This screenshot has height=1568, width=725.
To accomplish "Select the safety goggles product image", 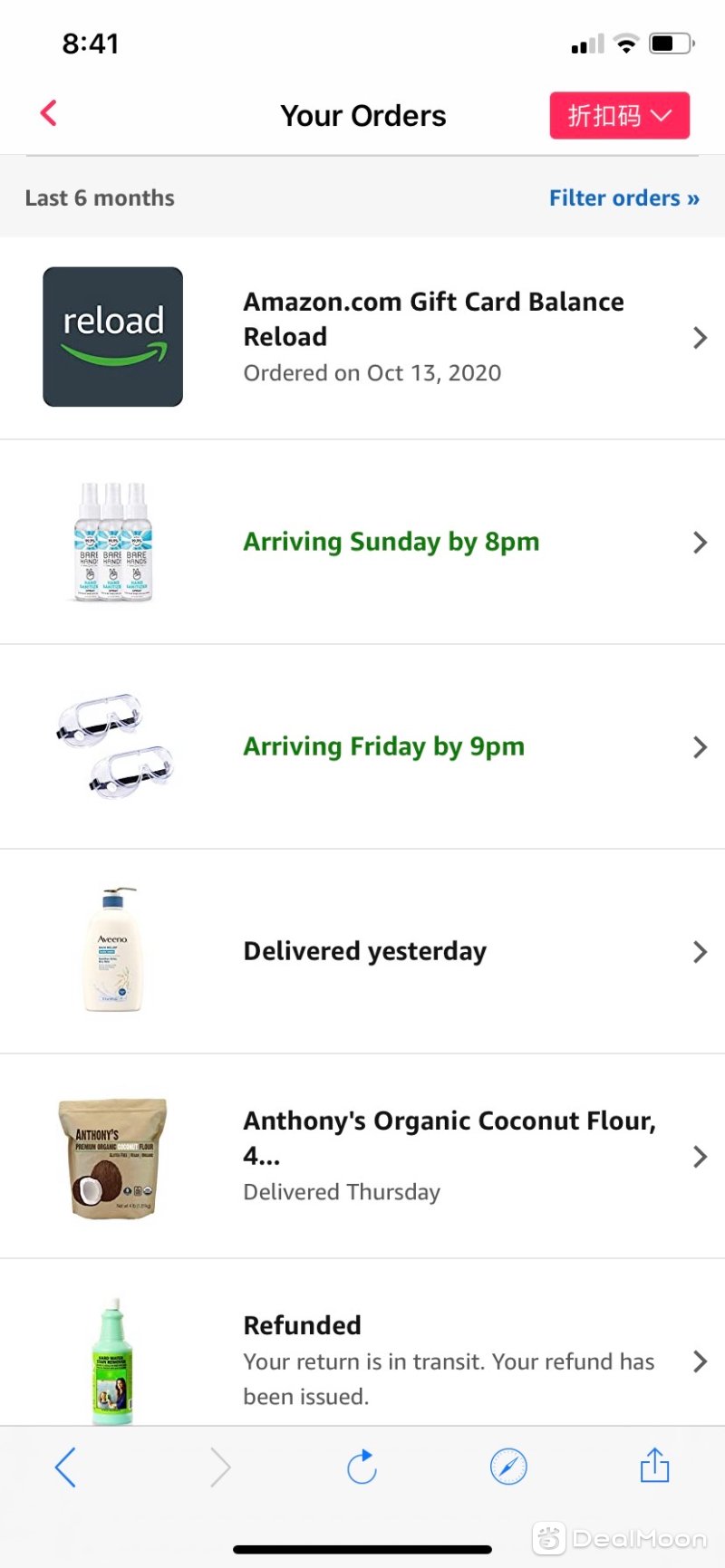I will [x=113, y=746].
